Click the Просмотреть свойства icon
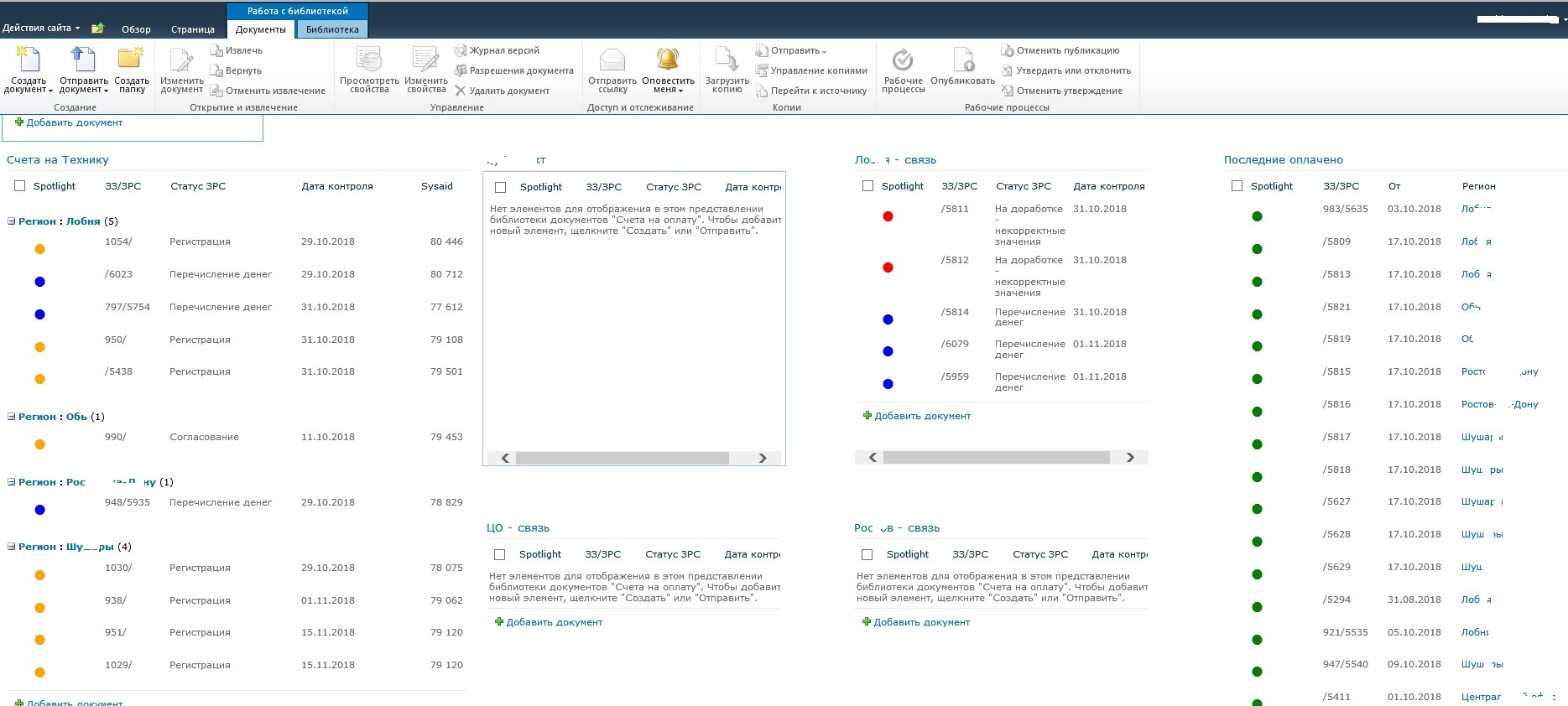This screenshot has width=1568, height=706. [369, 60]
